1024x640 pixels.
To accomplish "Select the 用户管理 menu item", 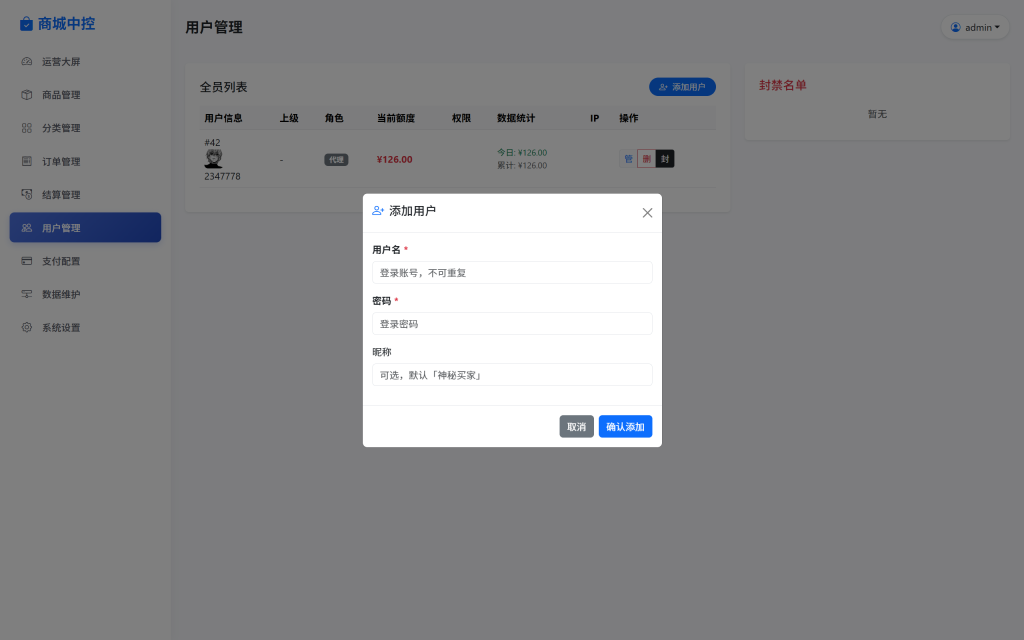I will click(85, 227).
